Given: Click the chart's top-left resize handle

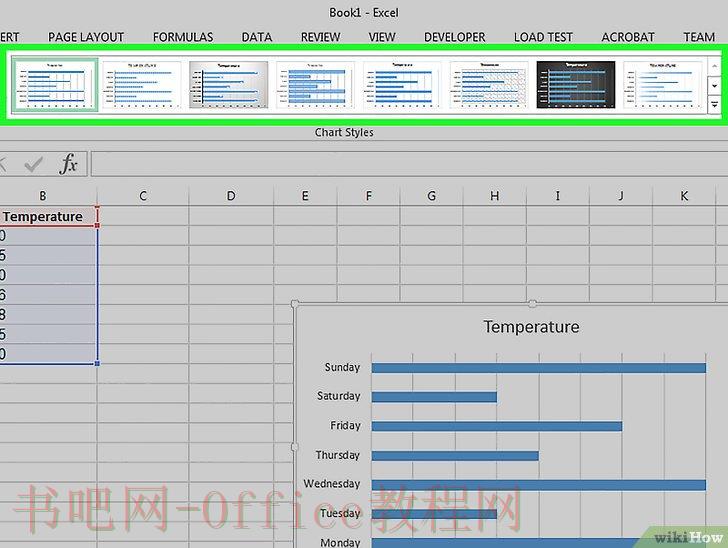Looking at the screenshot, I should (x=294, y=304).
